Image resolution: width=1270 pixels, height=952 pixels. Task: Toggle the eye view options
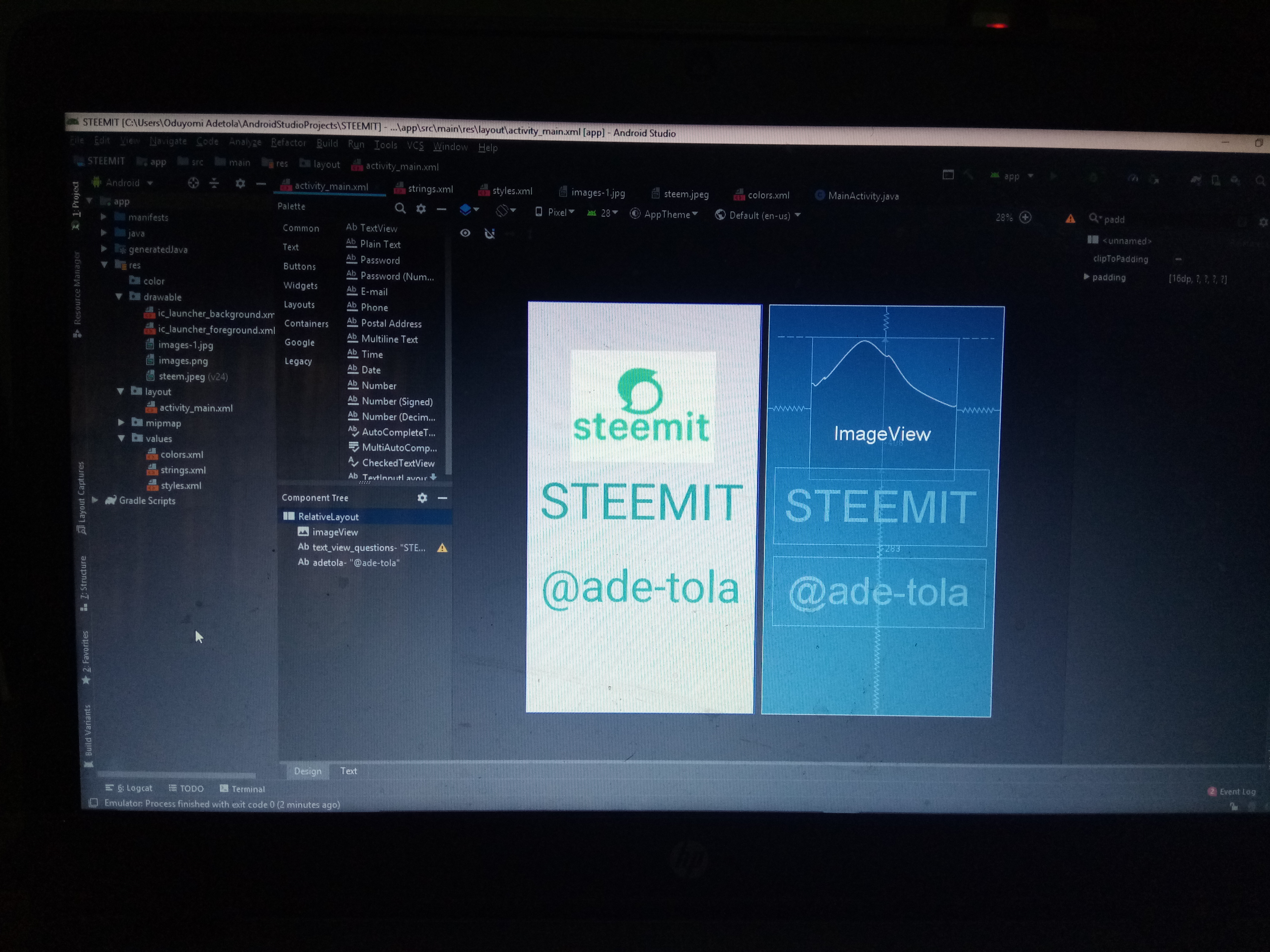click(x=465, y=233)
